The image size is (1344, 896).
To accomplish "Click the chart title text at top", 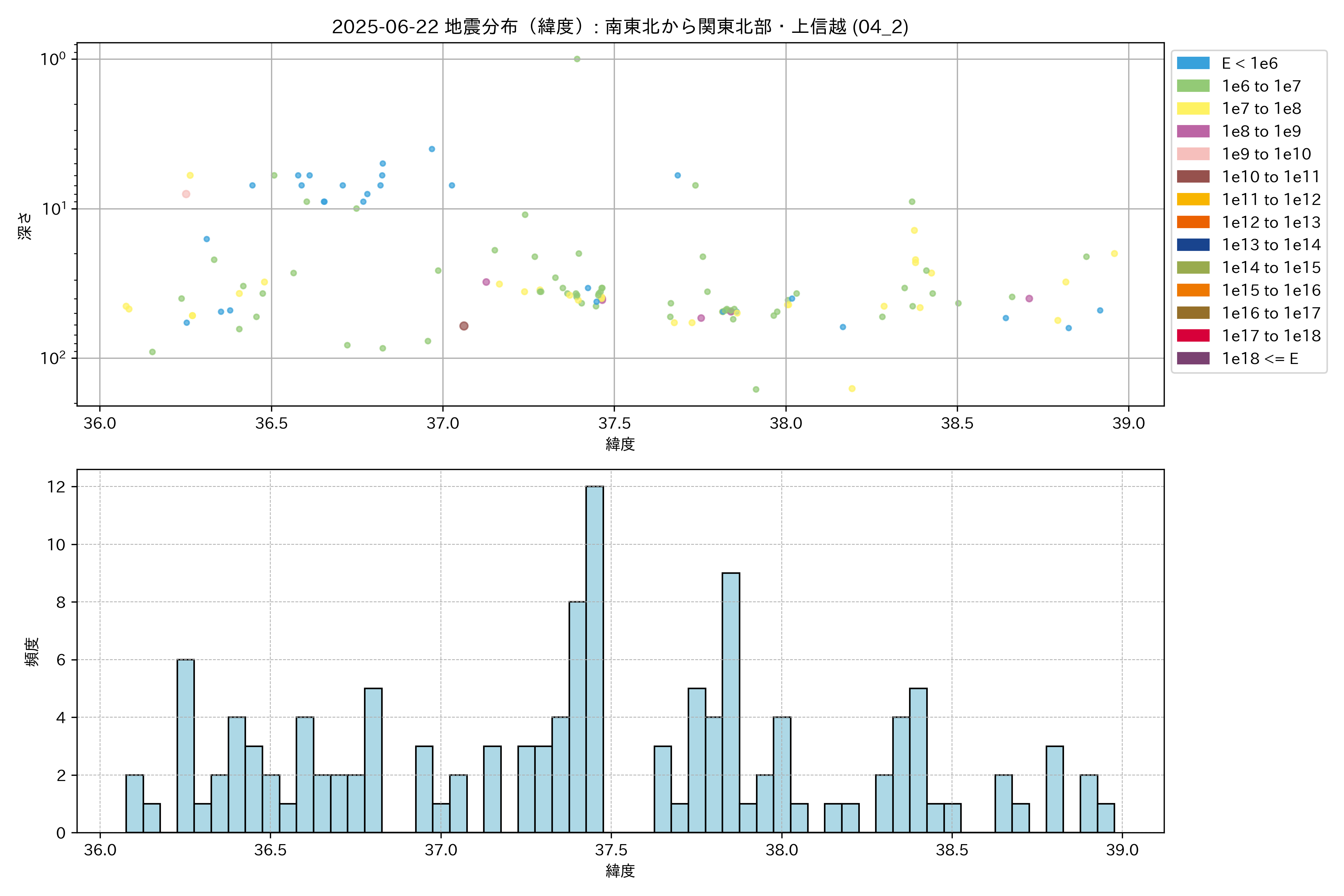I will [x=620, y=26].
